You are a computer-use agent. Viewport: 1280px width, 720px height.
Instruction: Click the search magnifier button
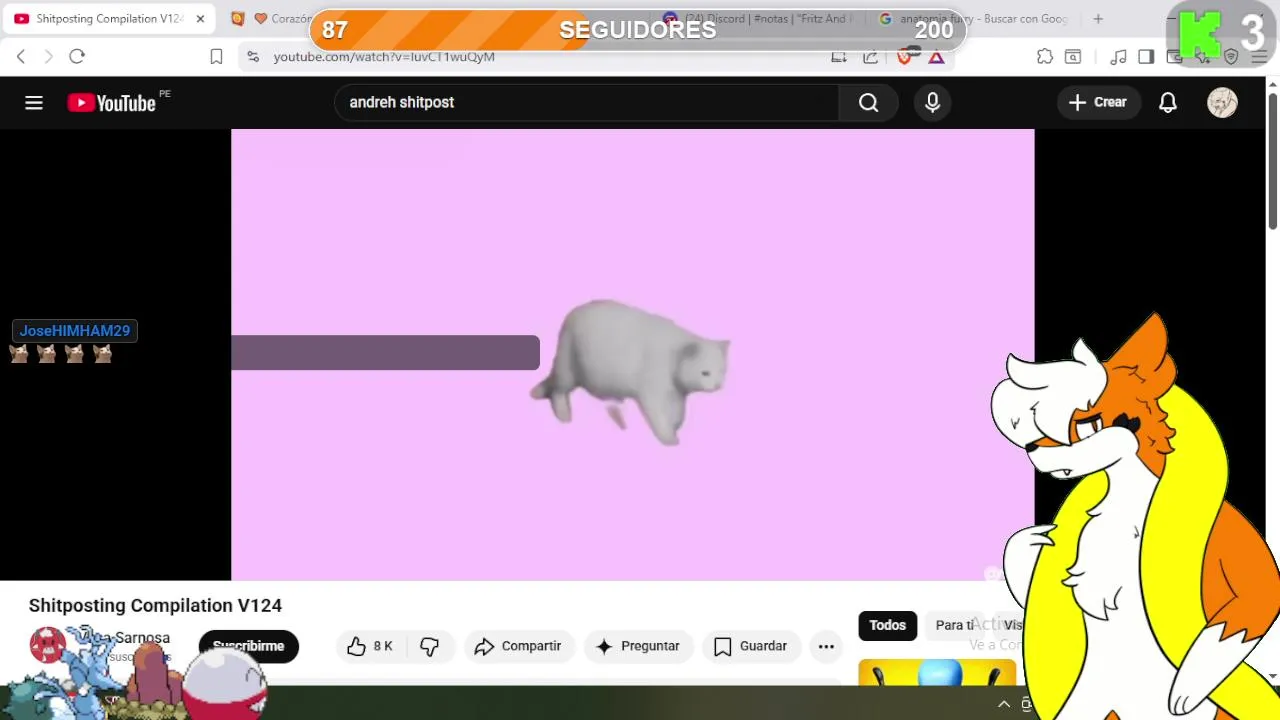pyautogui.click(x=868, y=102)
